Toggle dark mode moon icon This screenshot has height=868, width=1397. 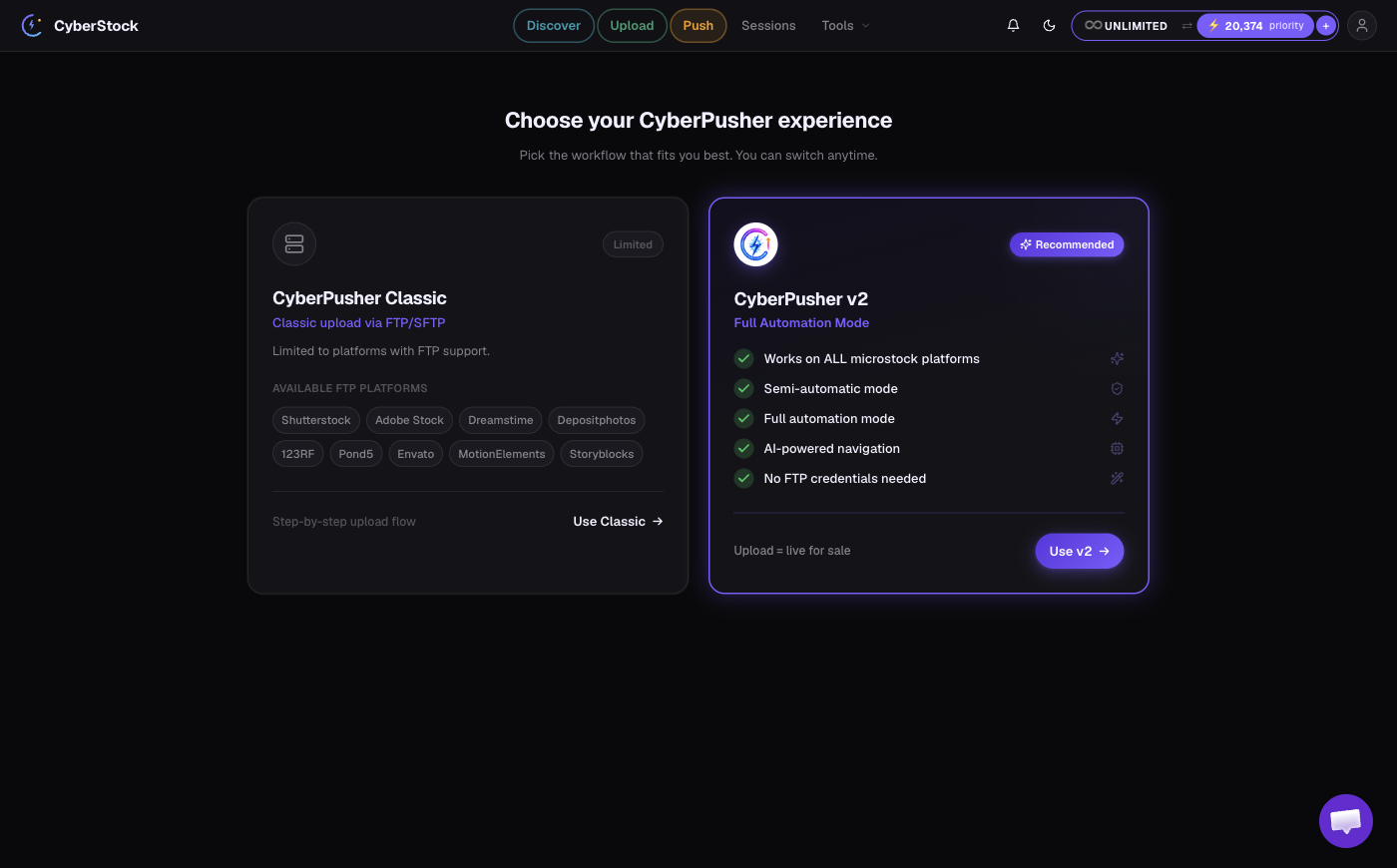pyautogui.click(x=1049, y=26)
